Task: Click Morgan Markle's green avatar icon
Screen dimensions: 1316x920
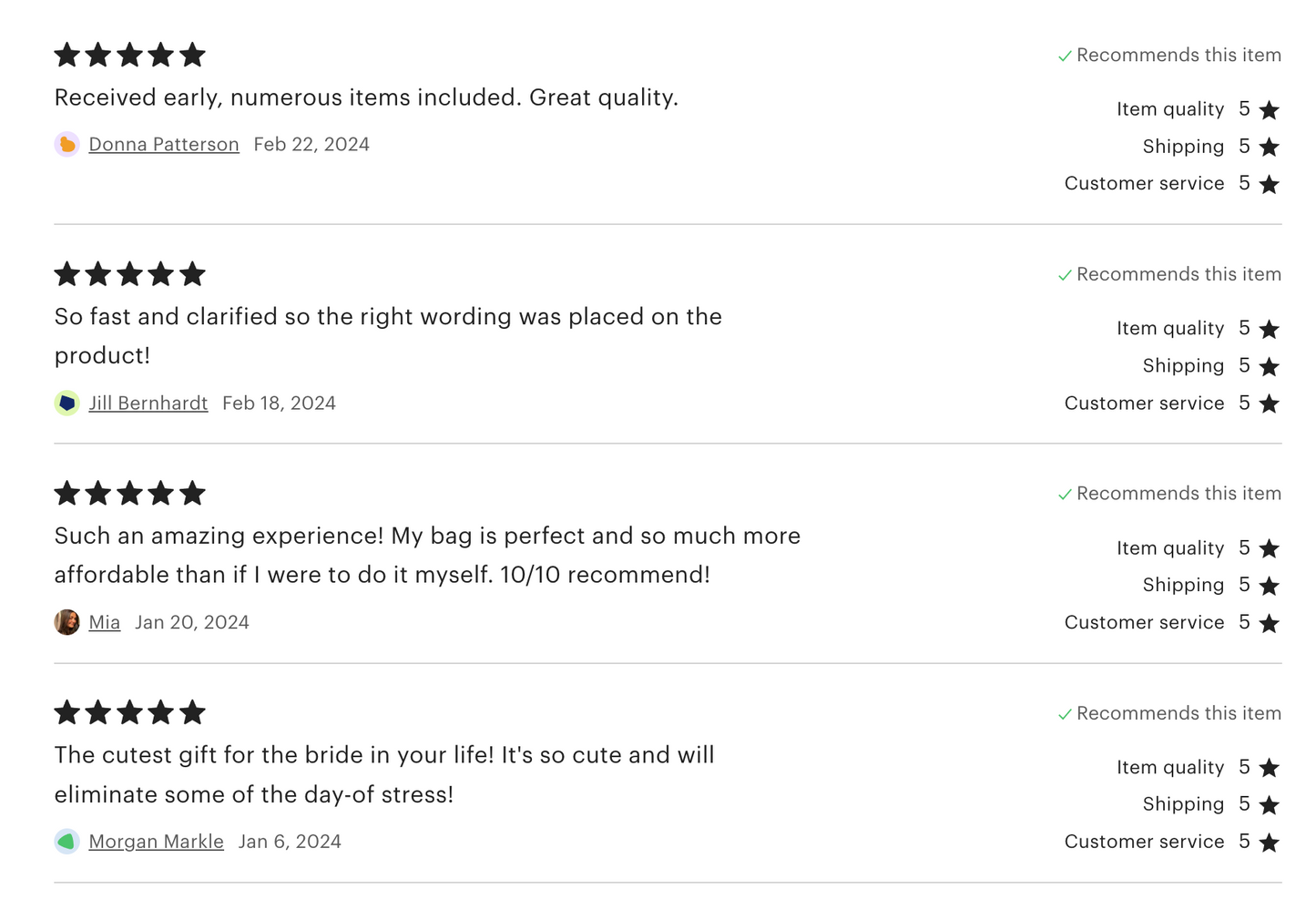Action: pos(66,842)
